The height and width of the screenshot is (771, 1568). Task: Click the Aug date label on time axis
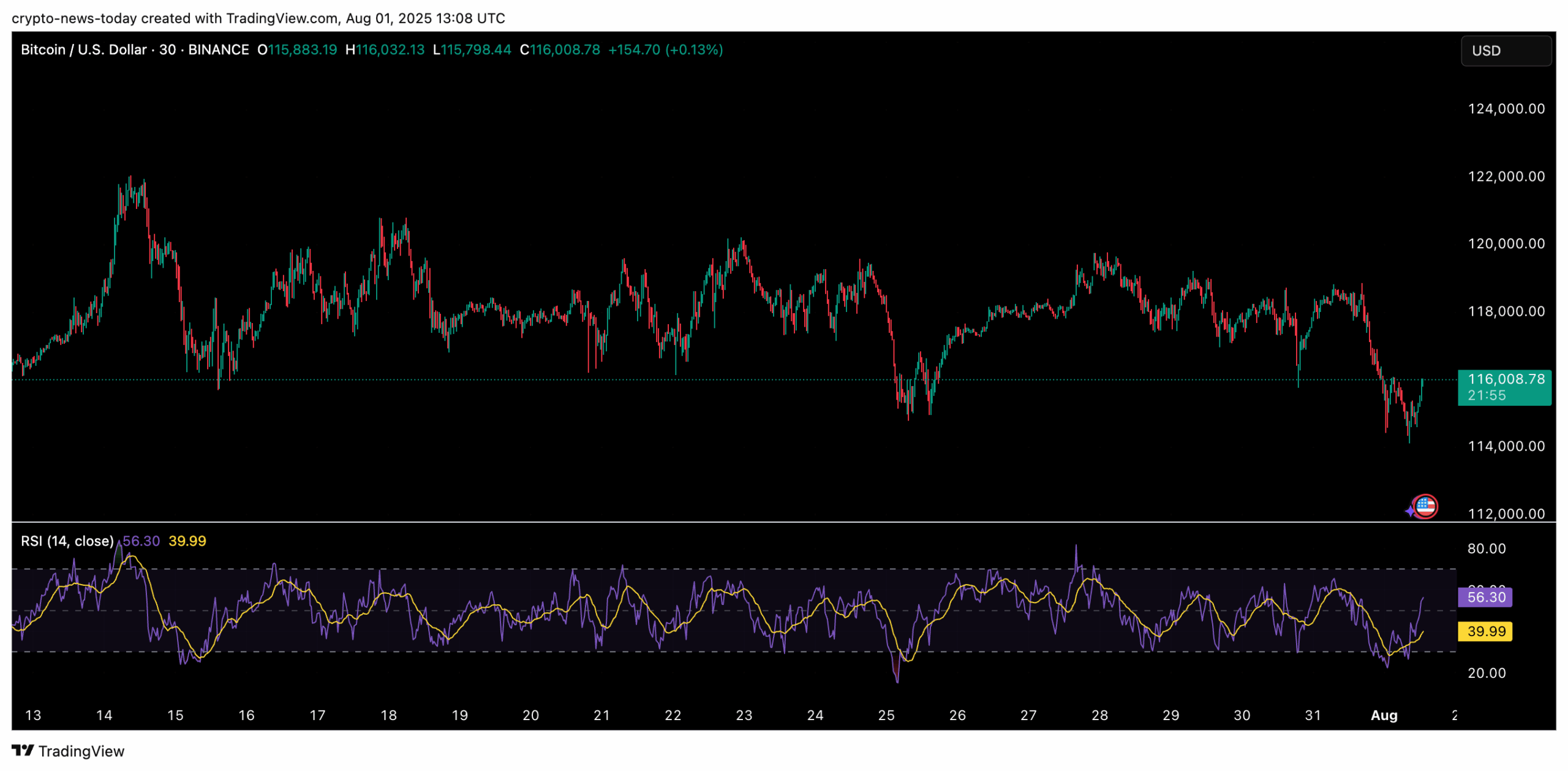tap(1383, 715)
